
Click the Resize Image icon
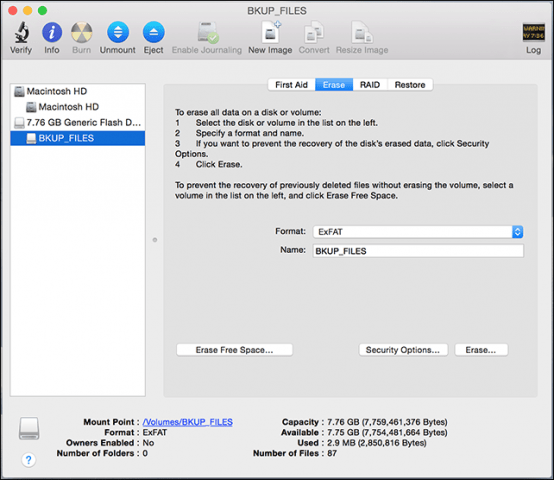click(x=362, y=32)
